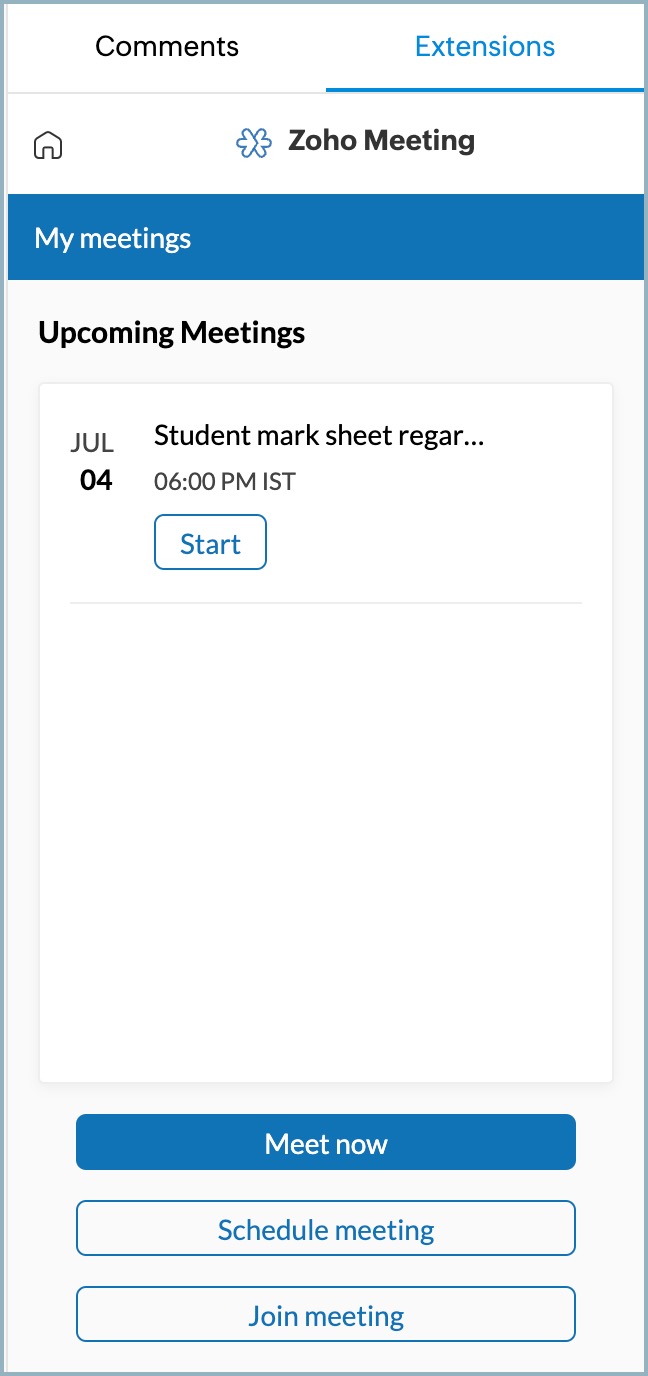Open Schedule meeting

[326, 1229]
